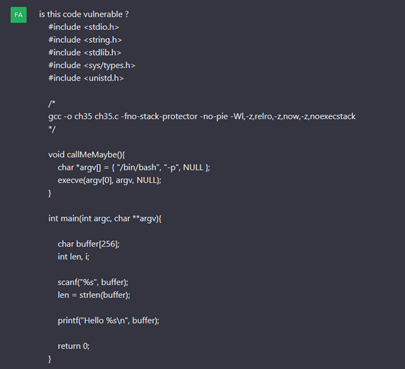Click the void callMeMaybe() function declaration
The image size is (405, 369).
click(87, 155)
